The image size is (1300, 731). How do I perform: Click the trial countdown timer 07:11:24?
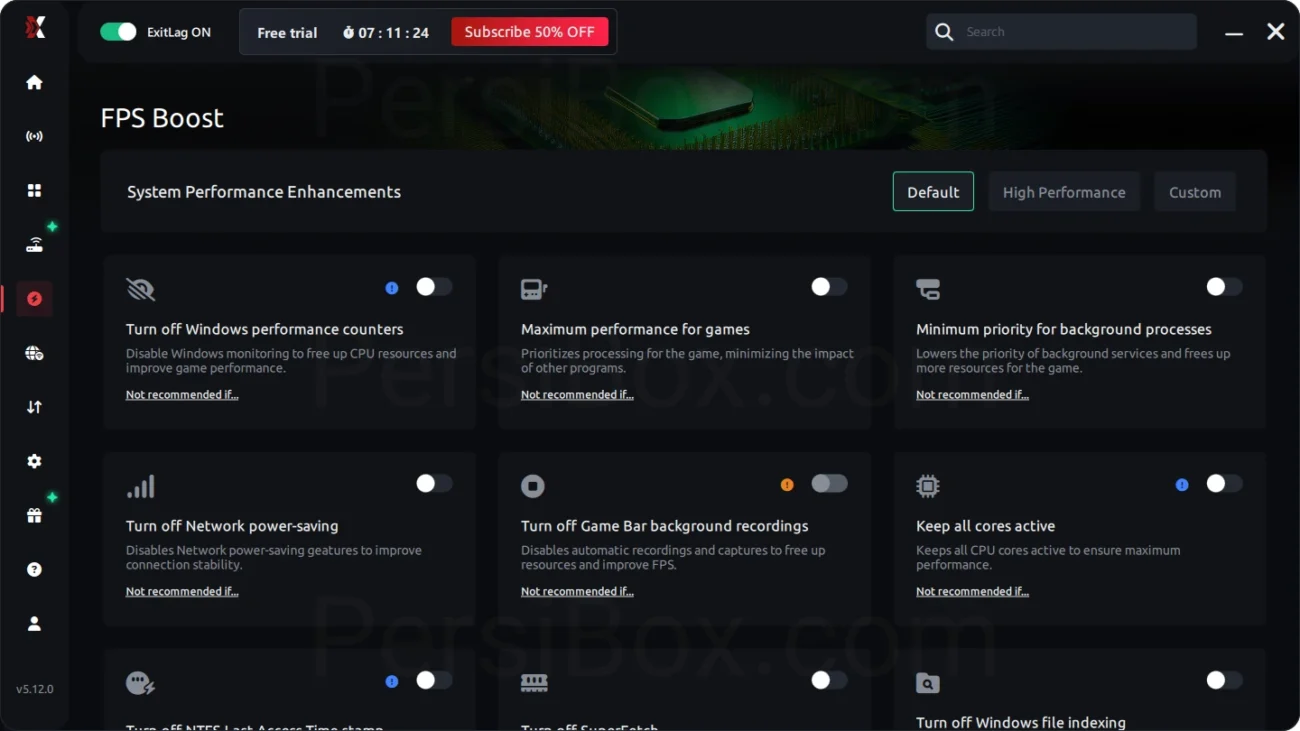[386, 33]
